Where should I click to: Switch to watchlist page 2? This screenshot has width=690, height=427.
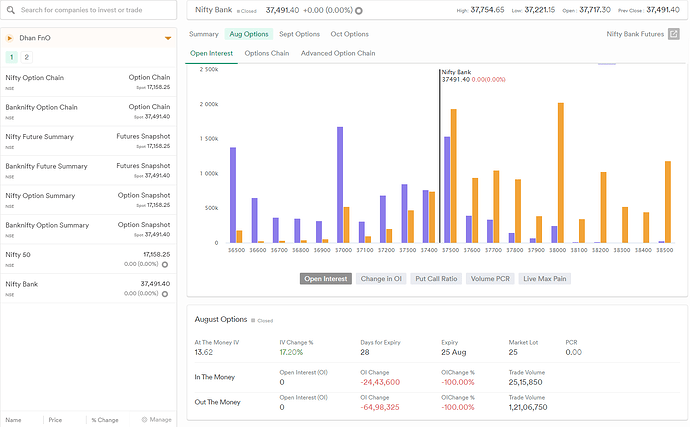click(26, 57)
